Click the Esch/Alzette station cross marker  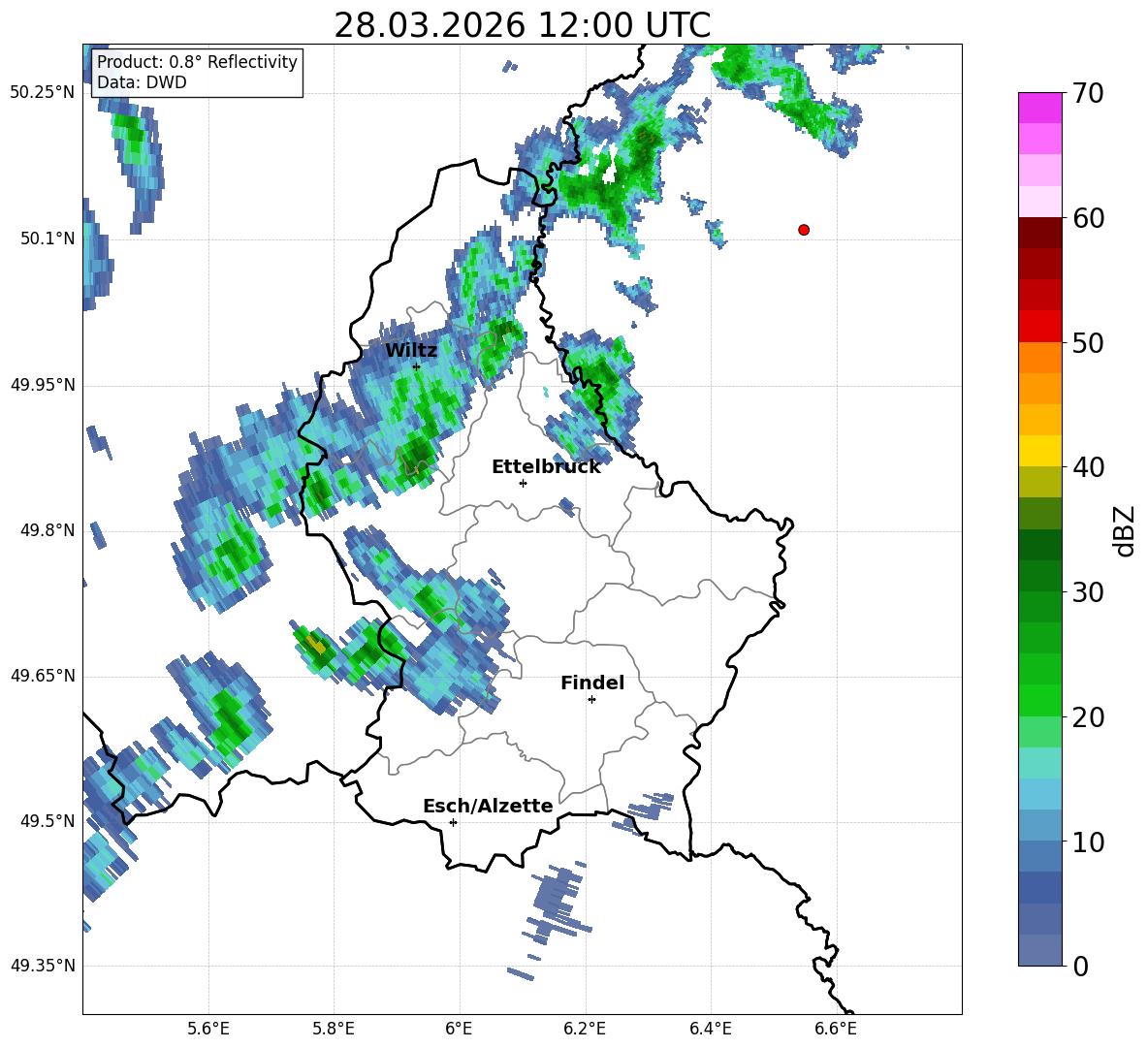point(453,822)
